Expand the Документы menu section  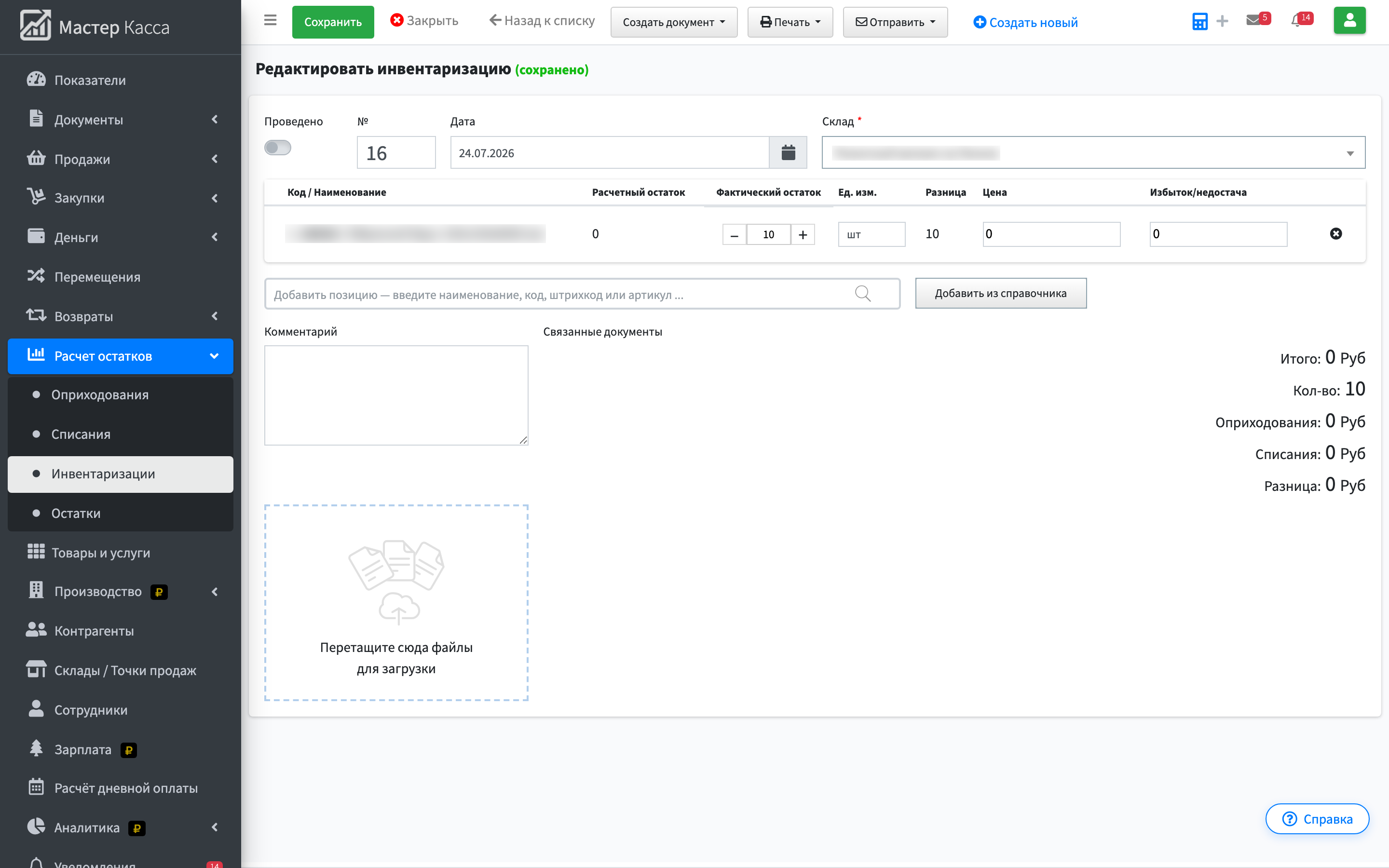(121, 120)
